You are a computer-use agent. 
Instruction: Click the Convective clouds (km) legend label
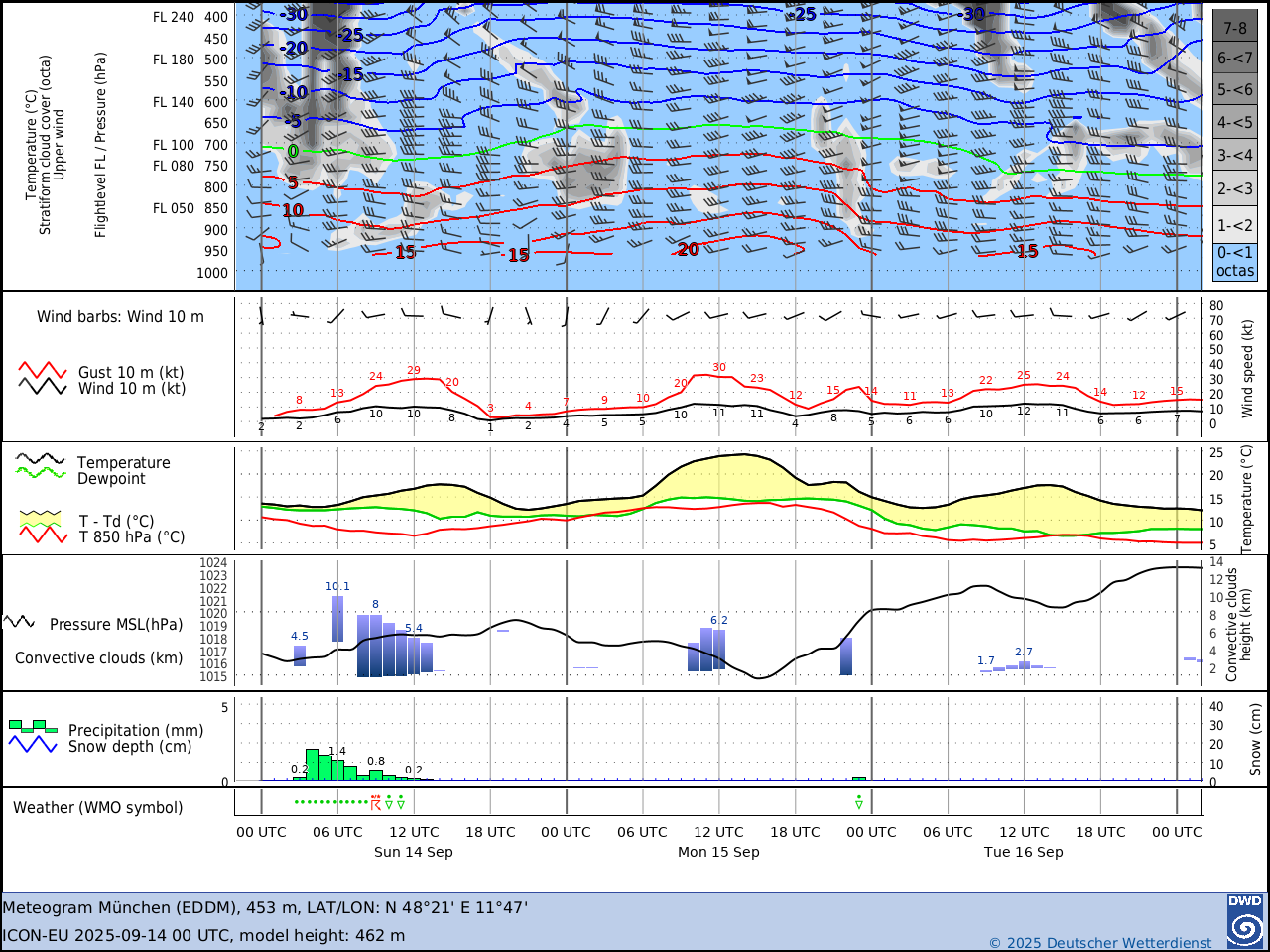pos(99,658)
